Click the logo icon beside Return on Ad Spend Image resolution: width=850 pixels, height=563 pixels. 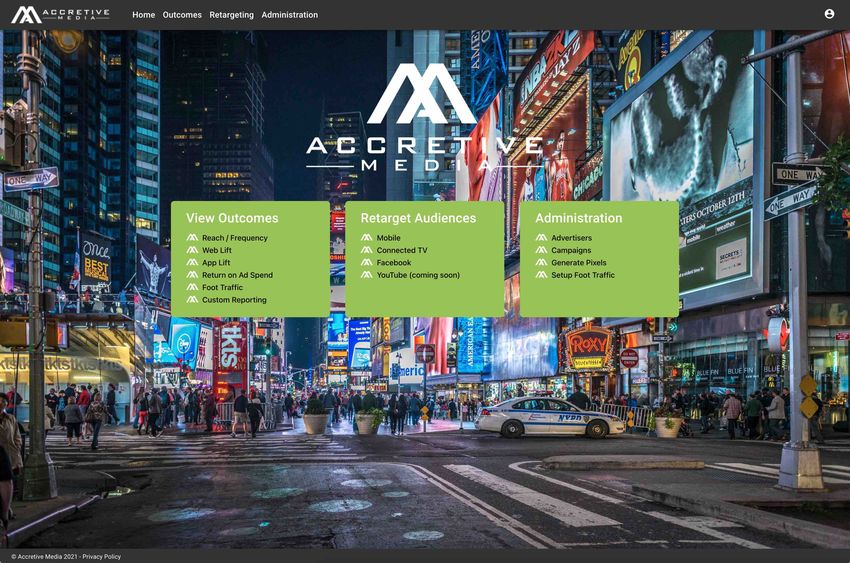click(192, 275)
